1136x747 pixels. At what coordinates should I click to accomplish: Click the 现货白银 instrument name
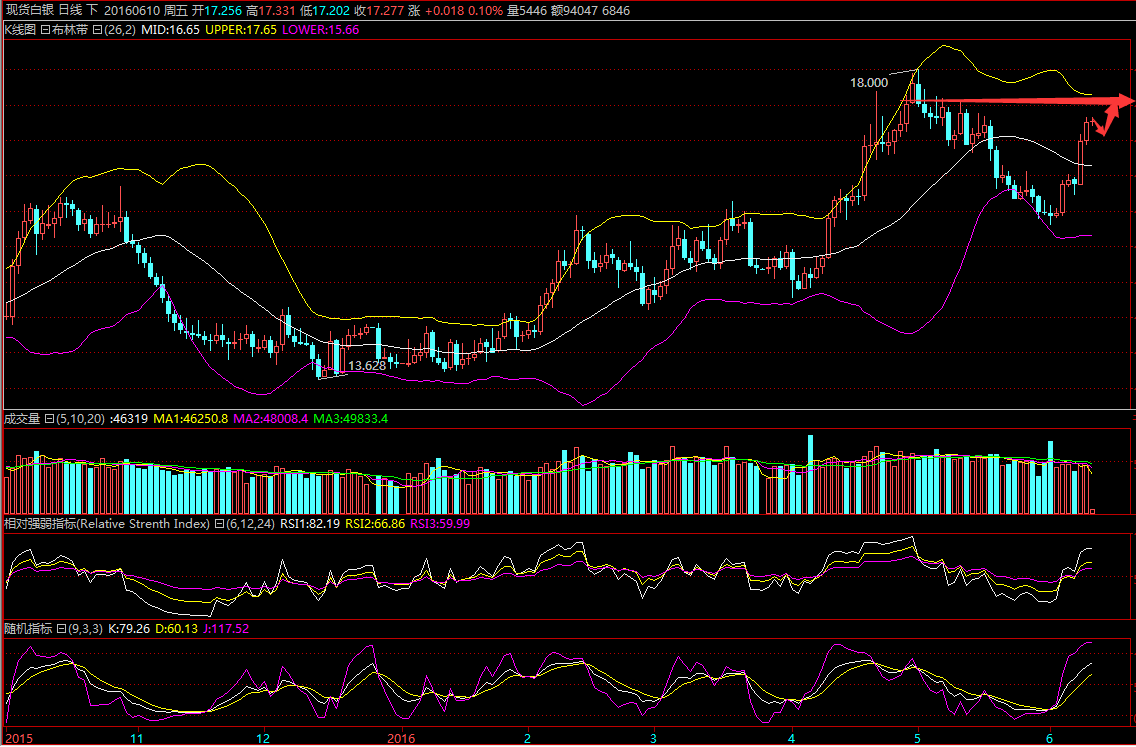(x=29, y=10)
